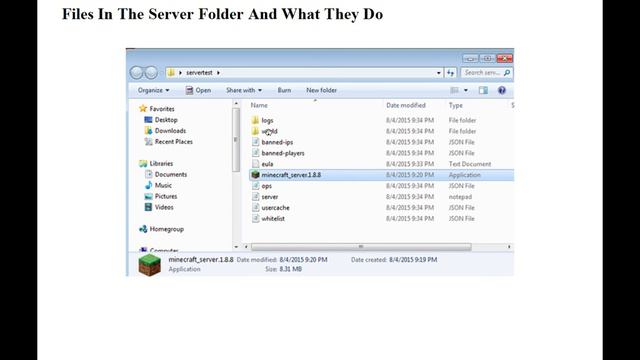640x360 pixels.
Task: Click servertest in the address path
Action: click(x=199, y=73)
